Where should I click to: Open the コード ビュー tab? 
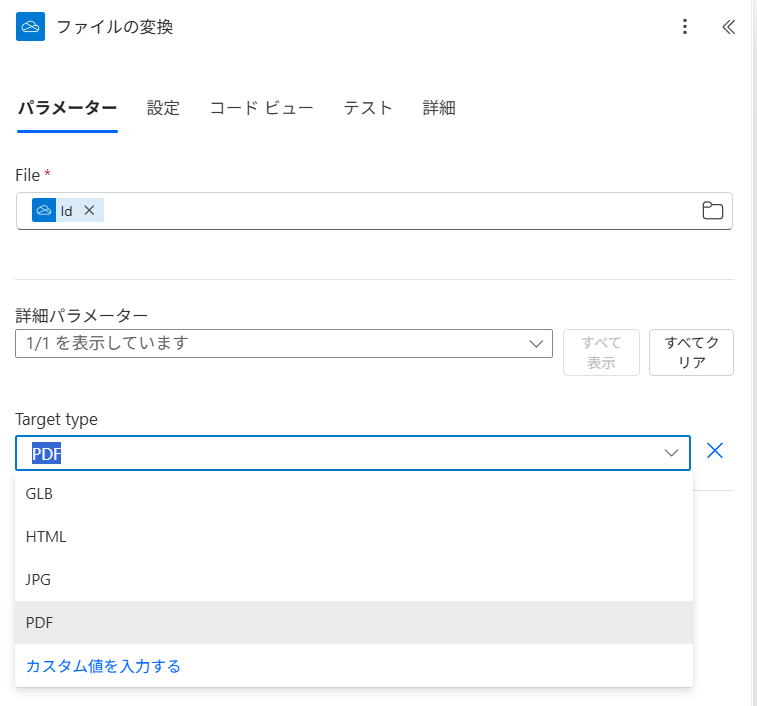(x=261, y=108)
